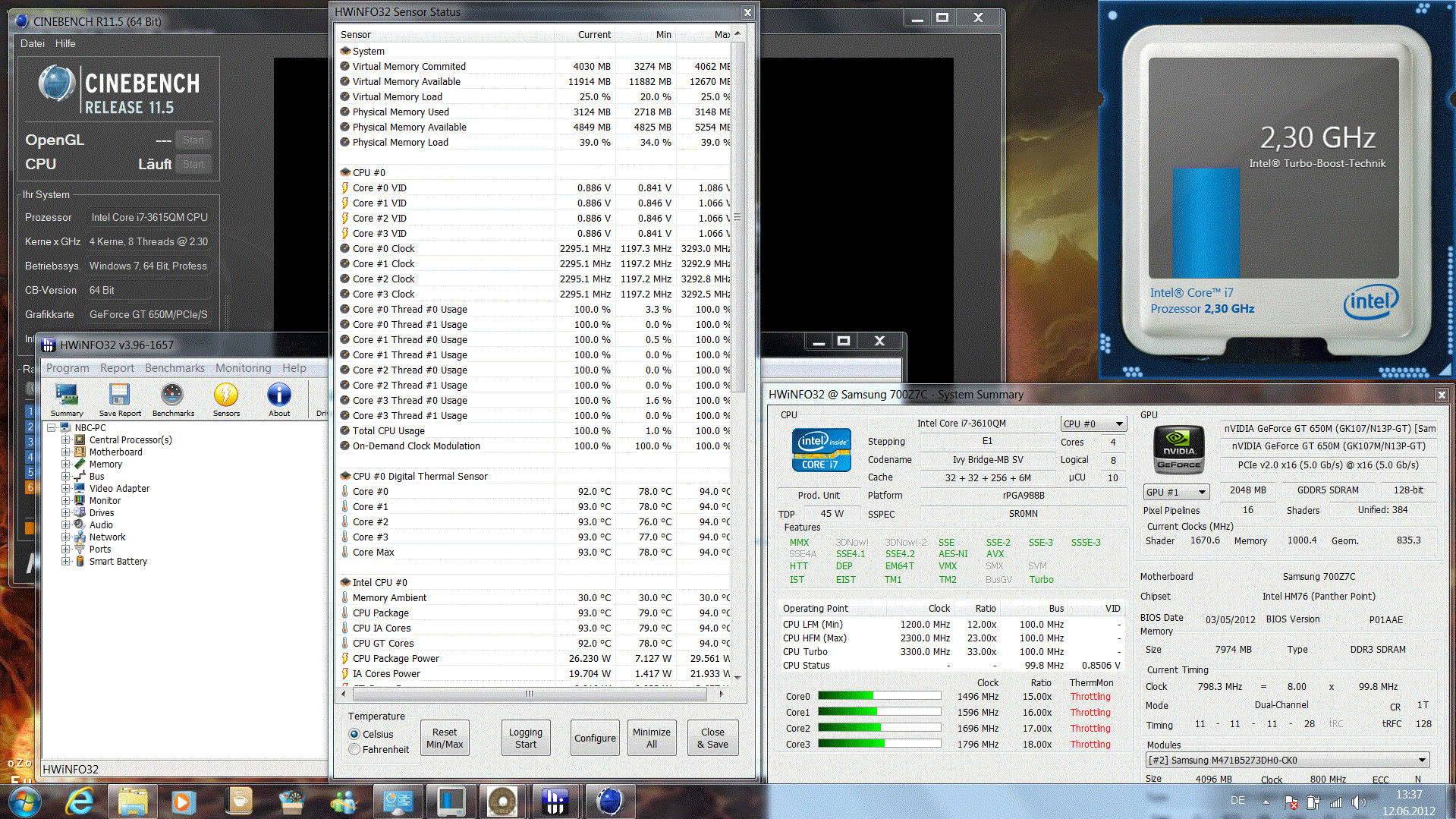The height and width of the screenshot is (819, 1456).
Task: Click the Close & Save button
Action: [x=712, y=738]
